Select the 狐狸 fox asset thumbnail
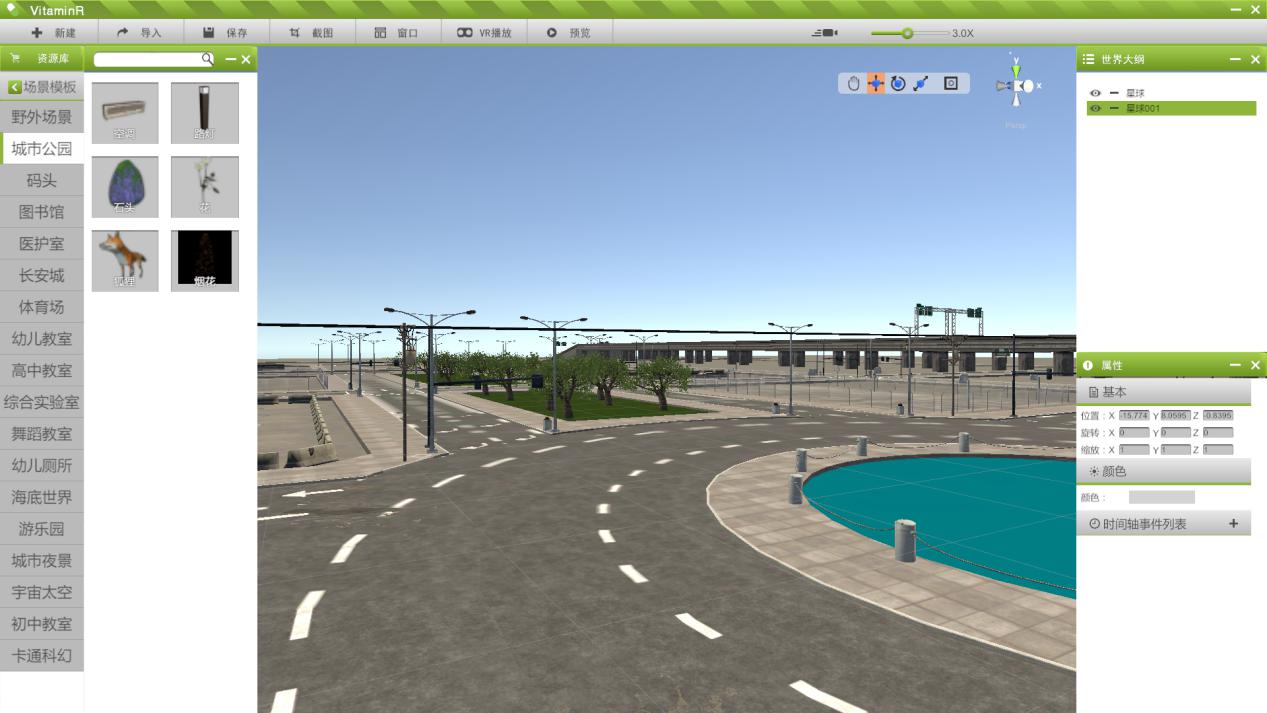This screenshot has width=1267, height=713. [x=125, y=260]
